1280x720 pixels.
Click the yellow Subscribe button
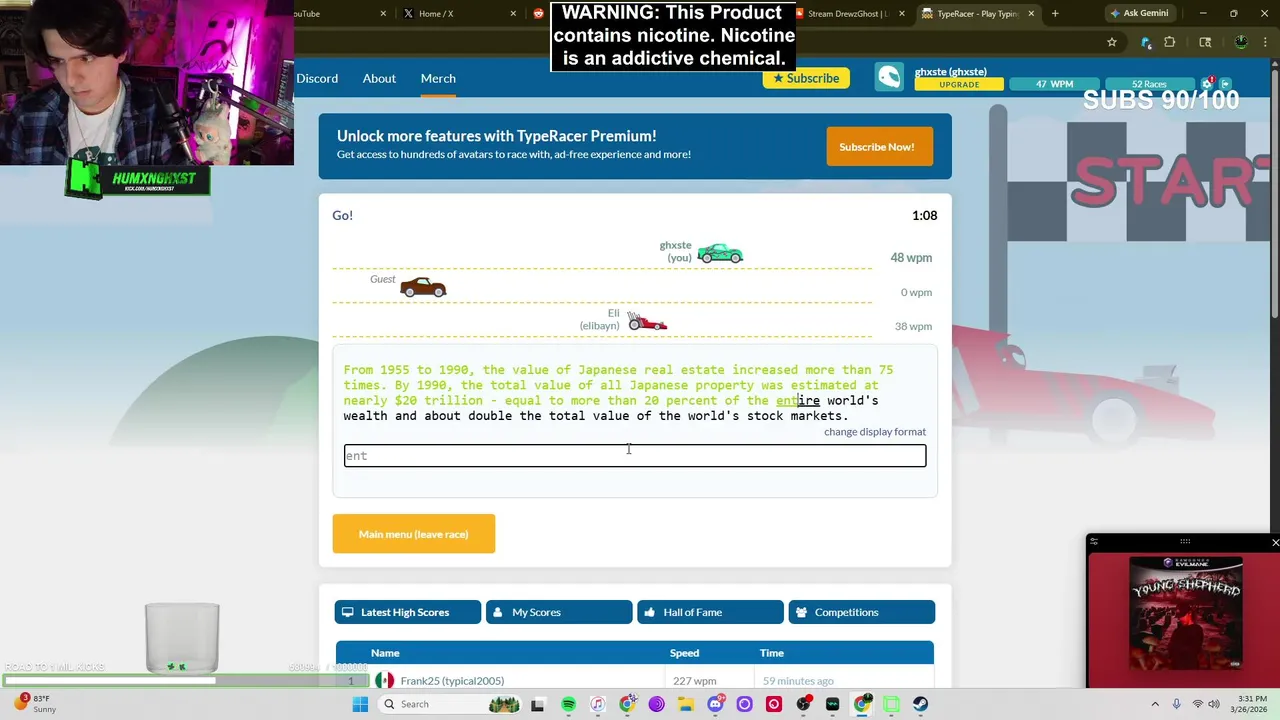click(806, 78)
